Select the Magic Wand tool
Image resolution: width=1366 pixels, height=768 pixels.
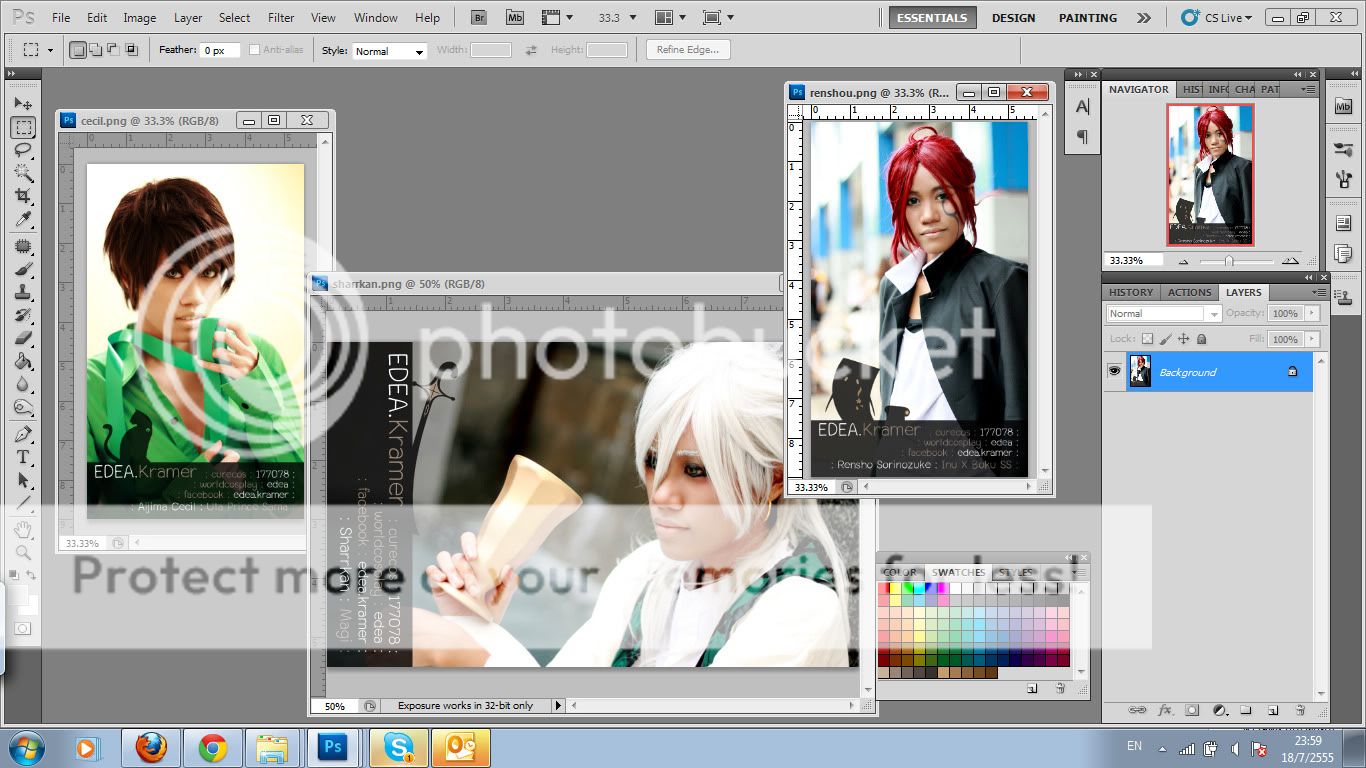tap(23, 173)
